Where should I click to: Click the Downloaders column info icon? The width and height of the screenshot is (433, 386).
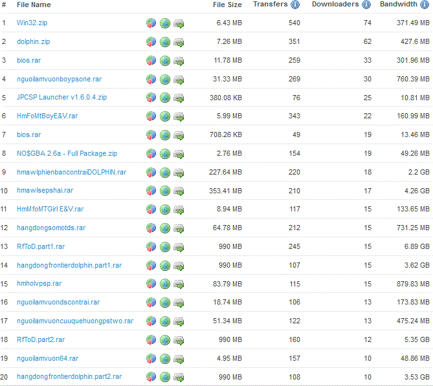click(366, 5)
